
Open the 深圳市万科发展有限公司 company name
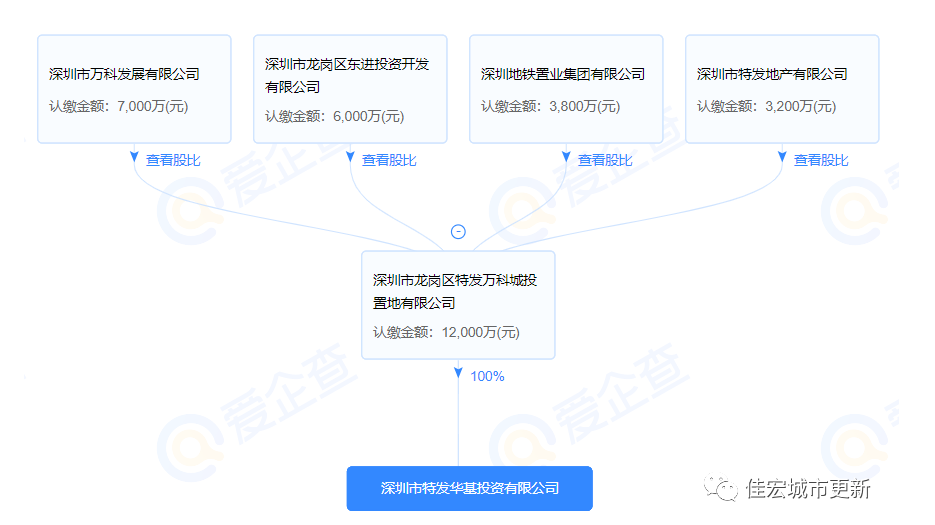(x=124, y=74)
